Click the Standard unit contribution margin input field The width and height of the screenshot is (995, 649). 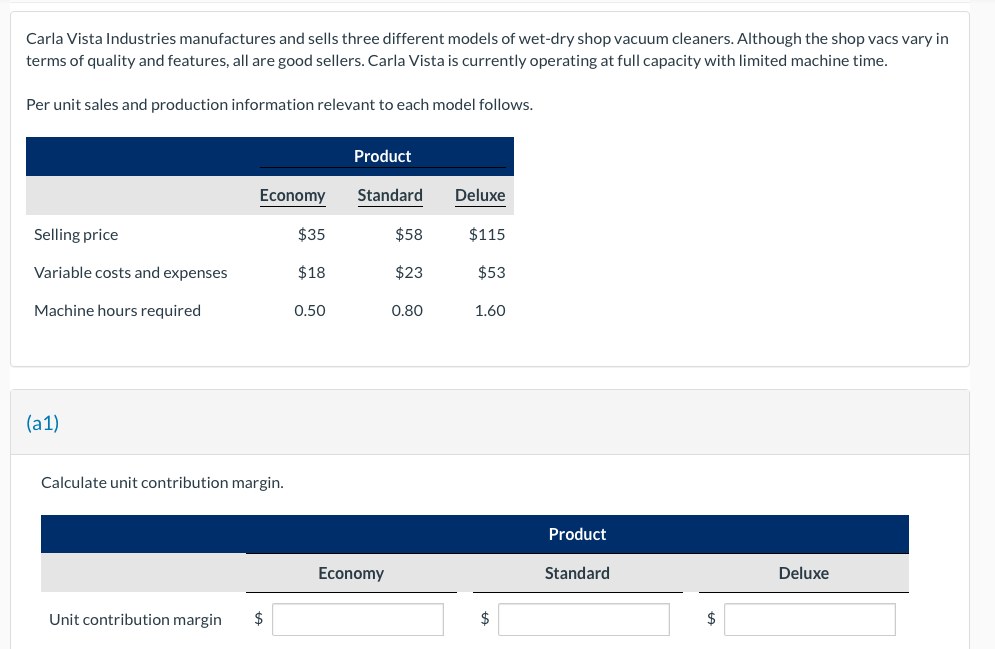pos(584,619)
